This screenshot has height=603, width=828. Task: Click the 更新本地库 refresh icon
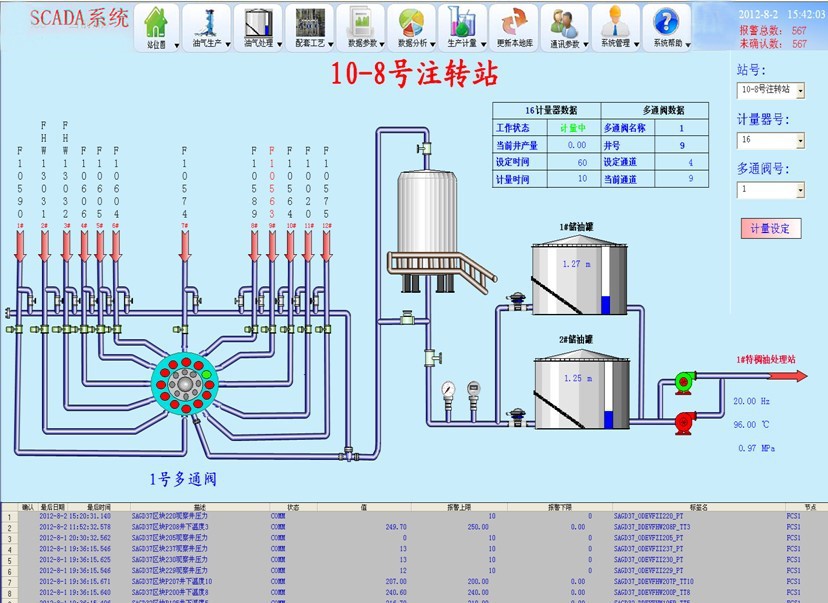tap(513, 24)
